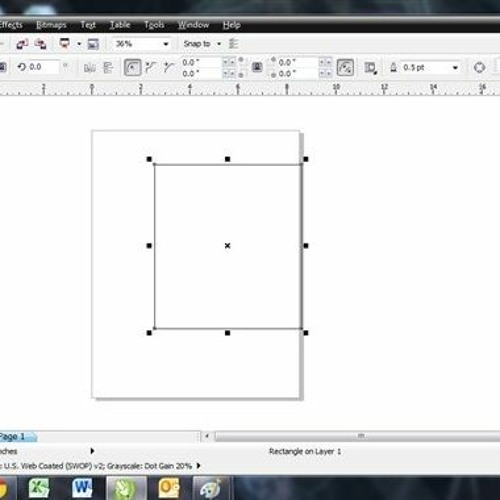Click the Wrap text icon
This screenshot has width=500, height=500.
tap(370, 68)
